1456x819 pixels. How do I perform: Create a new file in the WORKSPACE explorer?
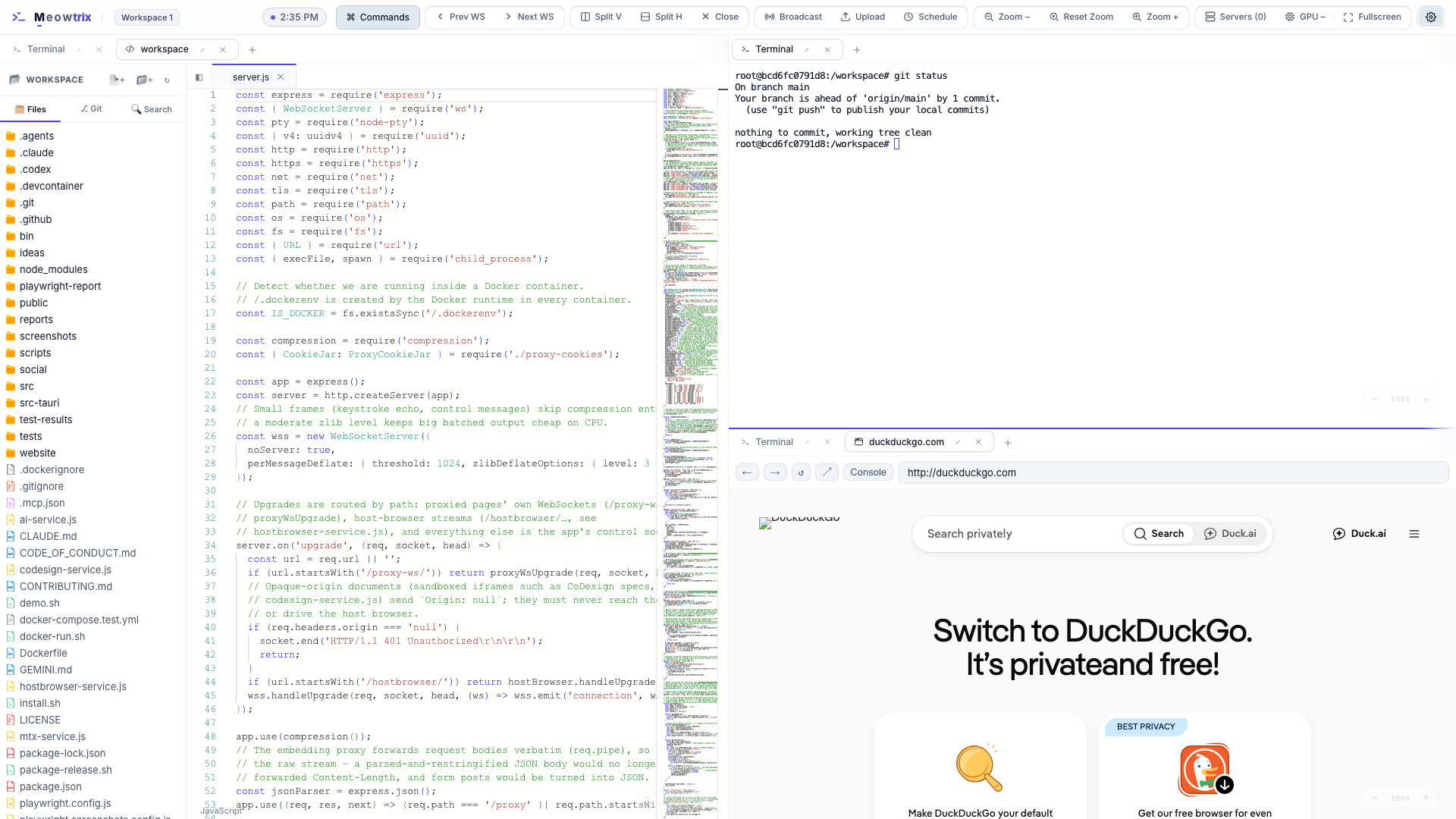click(117, 80)
